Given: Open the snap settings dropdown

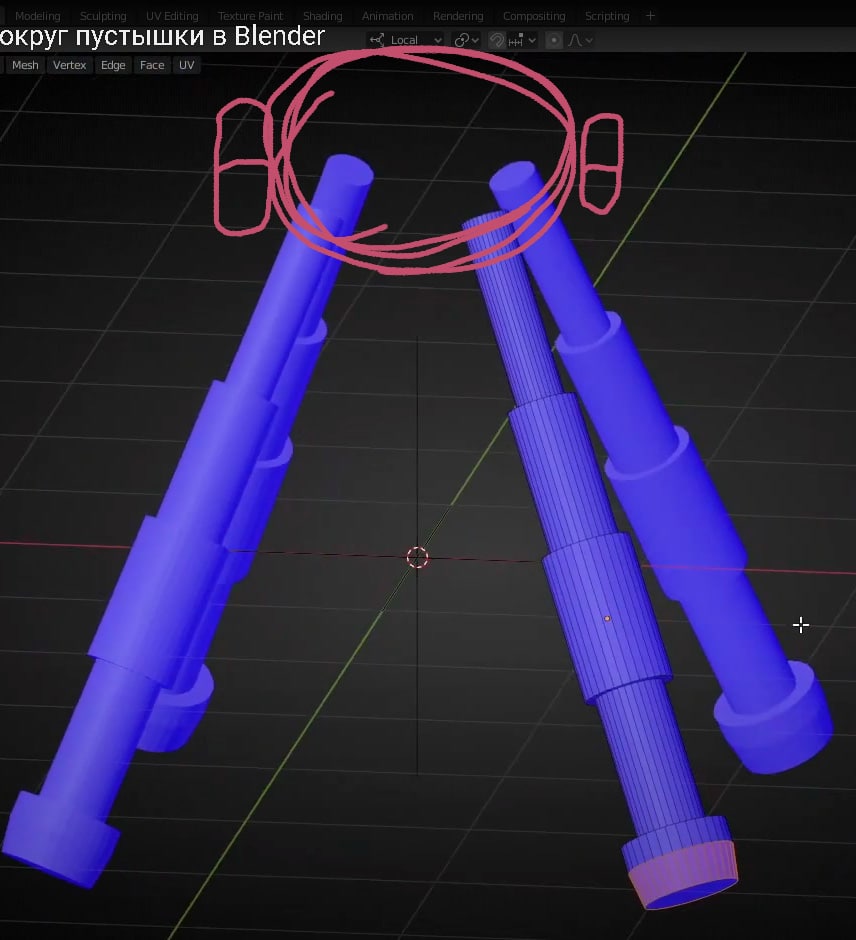Looking at the screenshot, I should (x=522, y=40).
